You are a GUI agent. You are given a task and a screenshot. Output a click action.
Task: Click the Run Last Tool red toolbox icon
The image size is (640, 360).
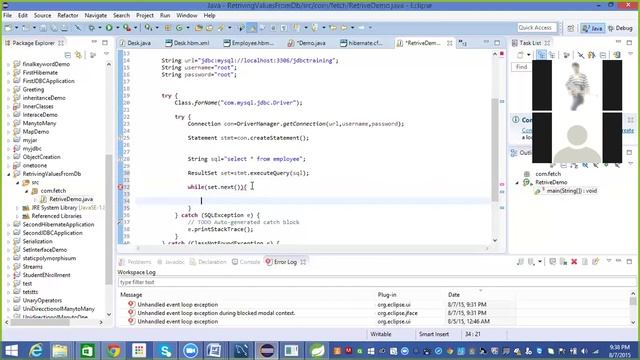(127, 28)
